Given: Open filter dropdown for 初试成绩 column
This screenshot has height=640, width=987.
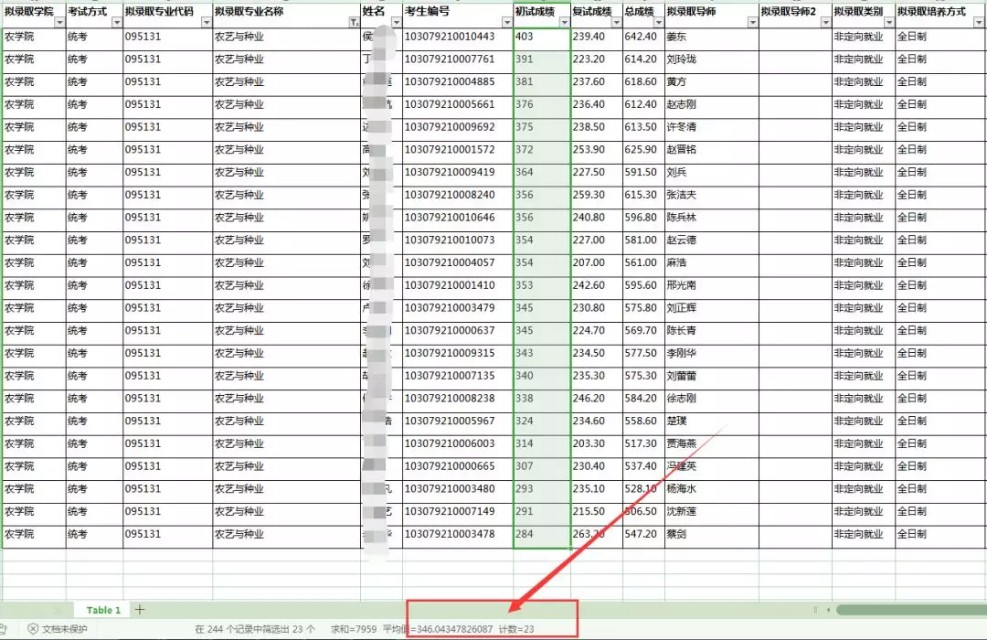Looking at the screenshot, I should pyautogui.click(x=564, y=23).
